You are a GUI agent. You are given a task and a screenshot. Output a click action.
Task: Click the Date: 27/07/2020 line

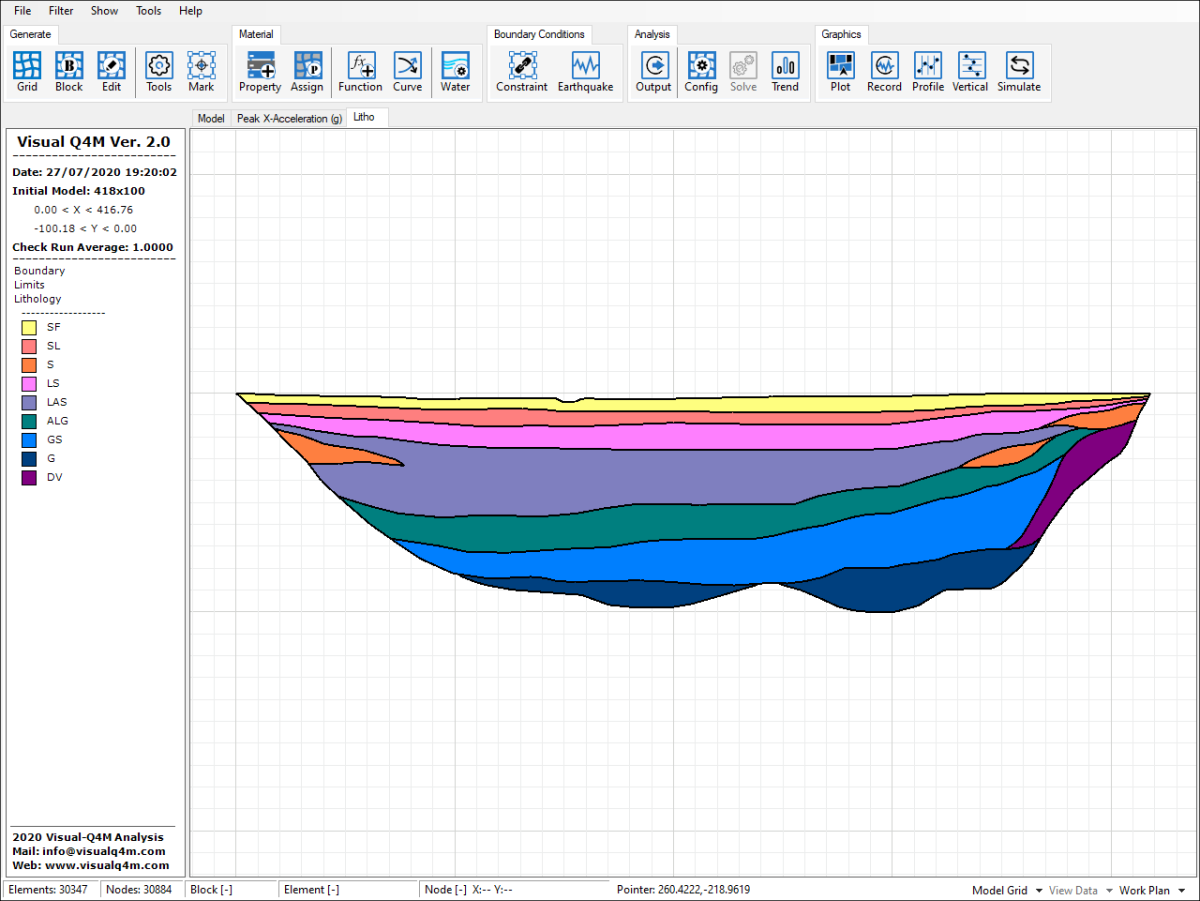point(94,172)
